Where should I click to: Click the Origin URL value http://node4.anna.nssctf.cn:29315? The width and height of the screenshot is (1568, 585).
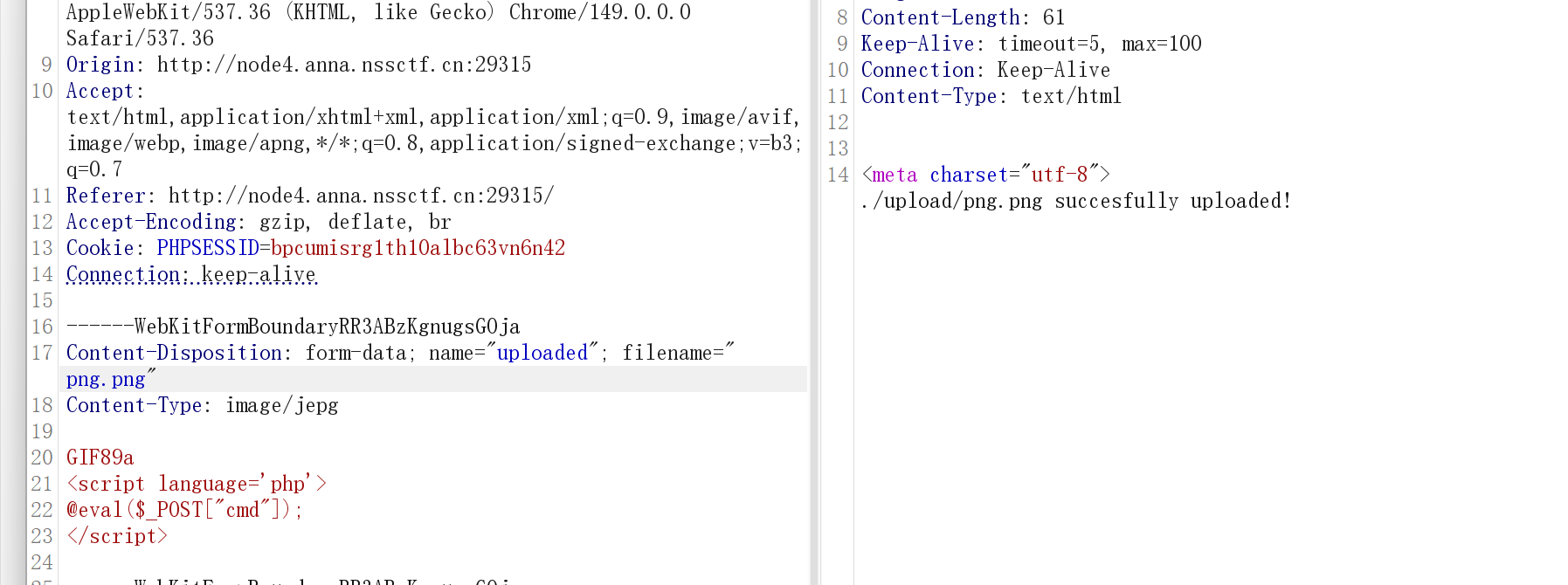point(344,65)
